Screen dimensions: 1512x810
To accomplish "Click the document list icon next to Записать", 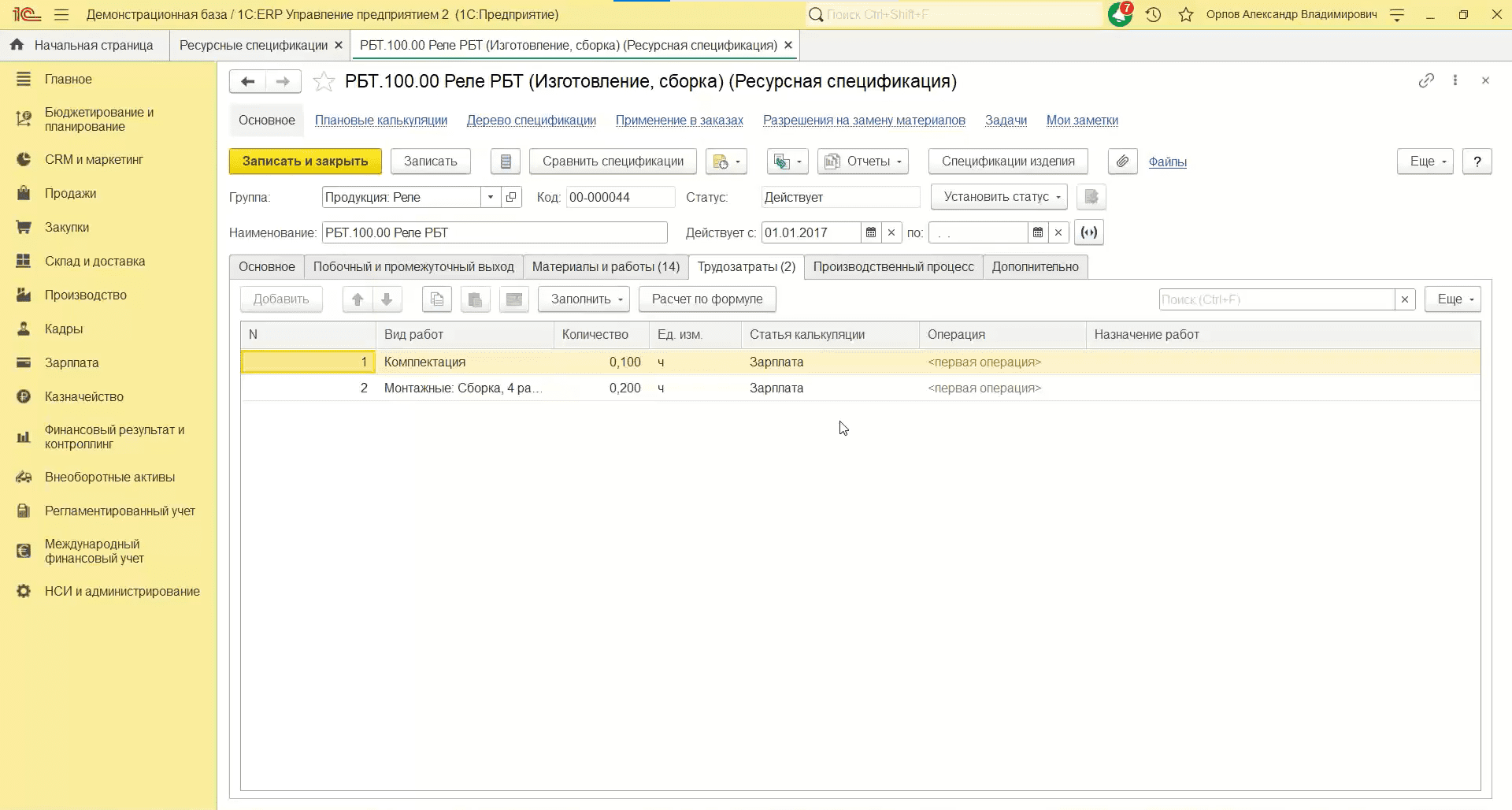I will (x=506, y=162).
